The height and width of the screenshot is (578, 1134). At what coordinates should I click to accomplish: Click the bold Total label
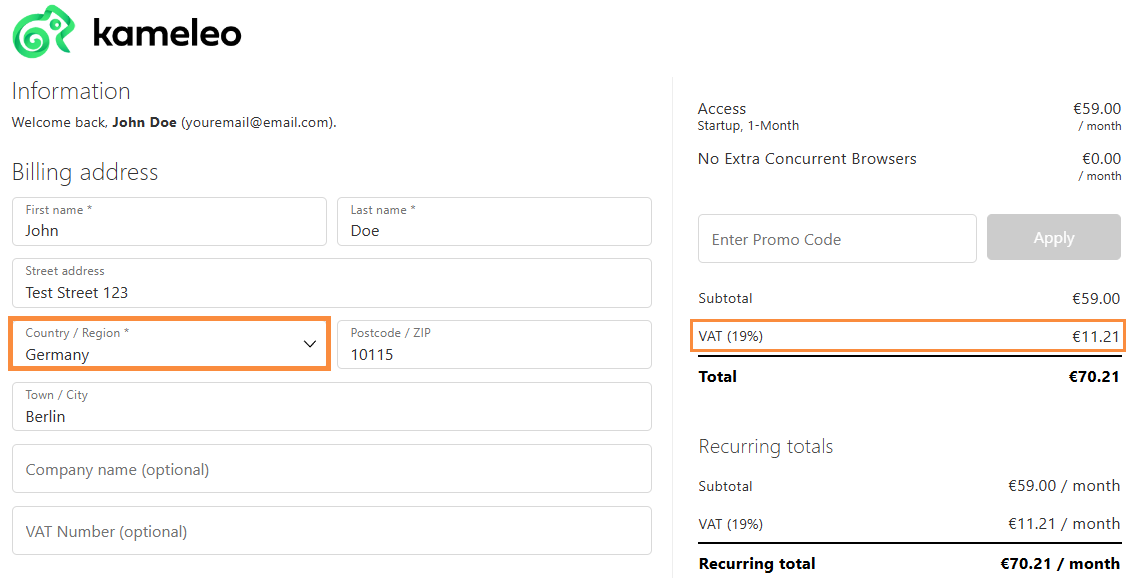point(717,377)
